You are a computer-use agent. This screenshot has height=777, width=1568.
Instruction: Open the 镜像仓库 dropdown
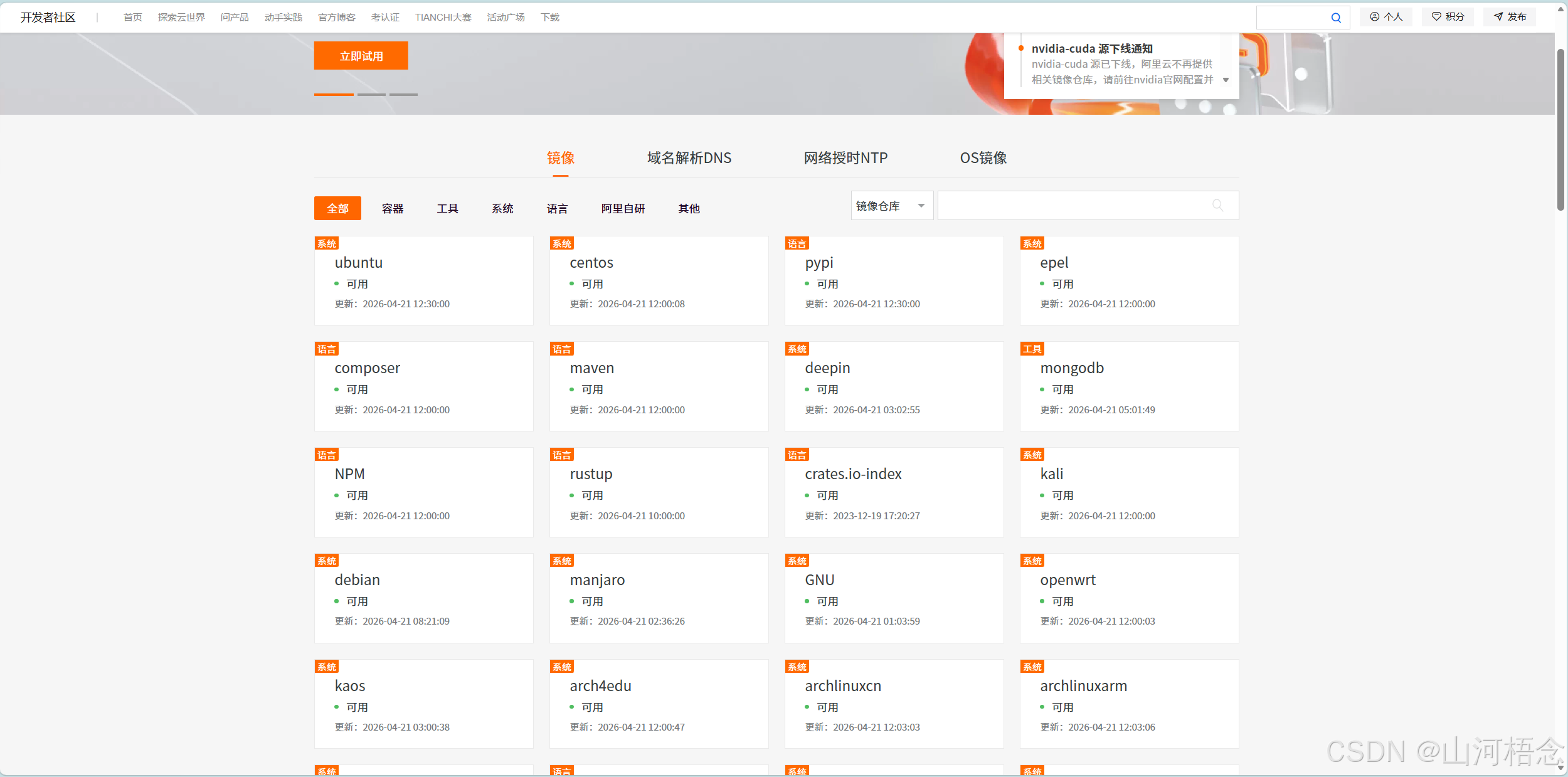(892, 206)
